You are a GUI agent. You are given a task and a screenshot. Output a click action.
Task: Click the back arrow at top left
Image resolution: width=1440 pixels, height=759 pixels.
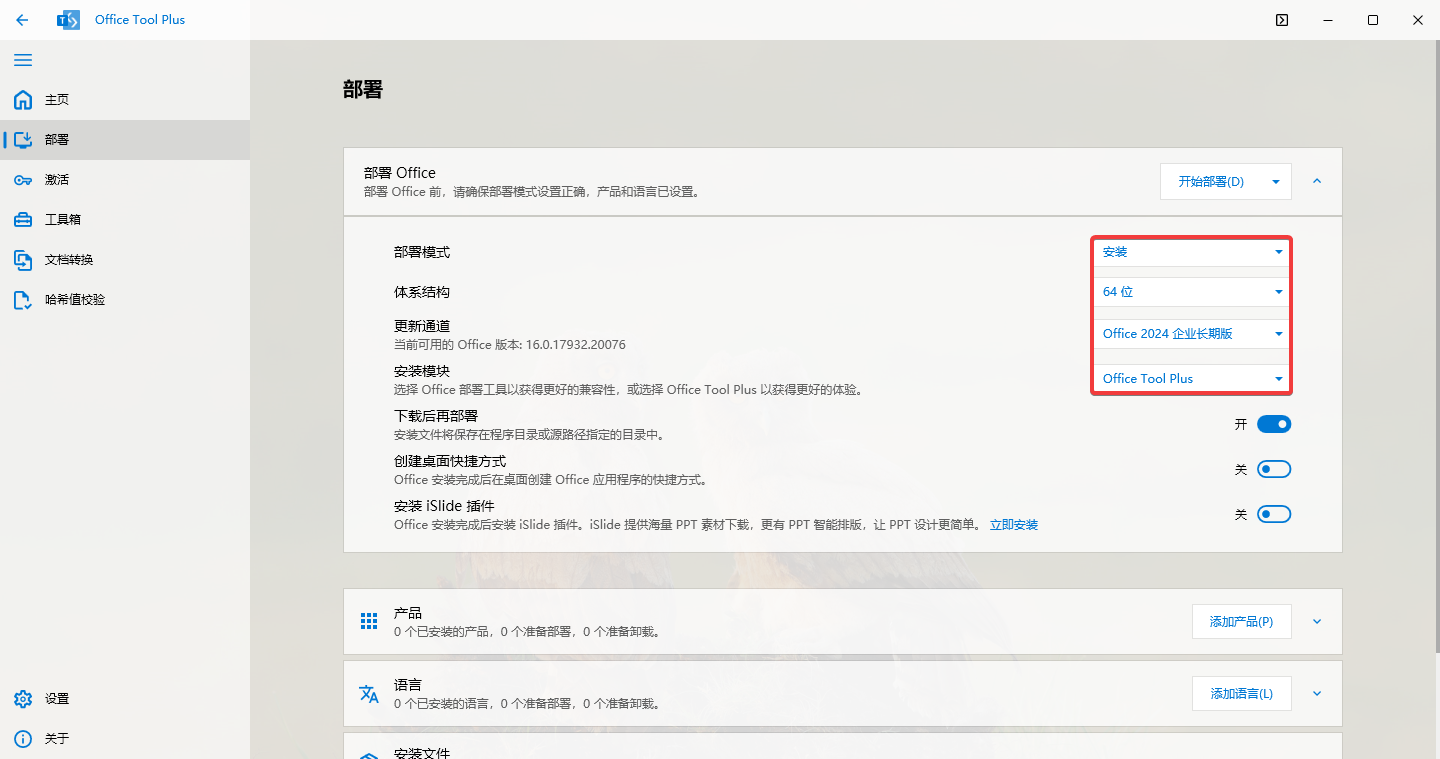[x=22, y=19]
